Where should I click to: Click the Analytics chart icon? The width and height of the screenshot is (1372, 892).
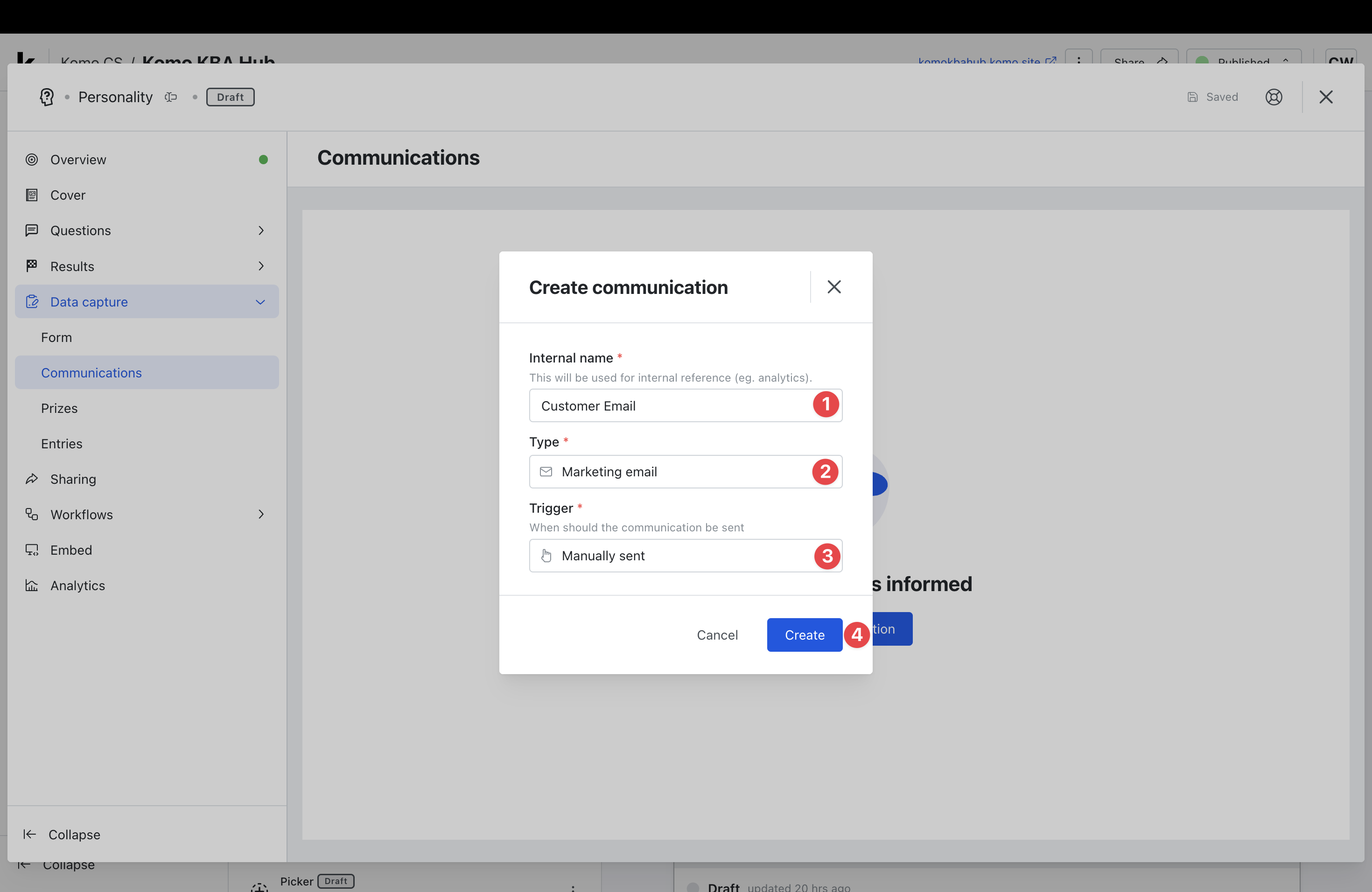(x=32, y=585)
